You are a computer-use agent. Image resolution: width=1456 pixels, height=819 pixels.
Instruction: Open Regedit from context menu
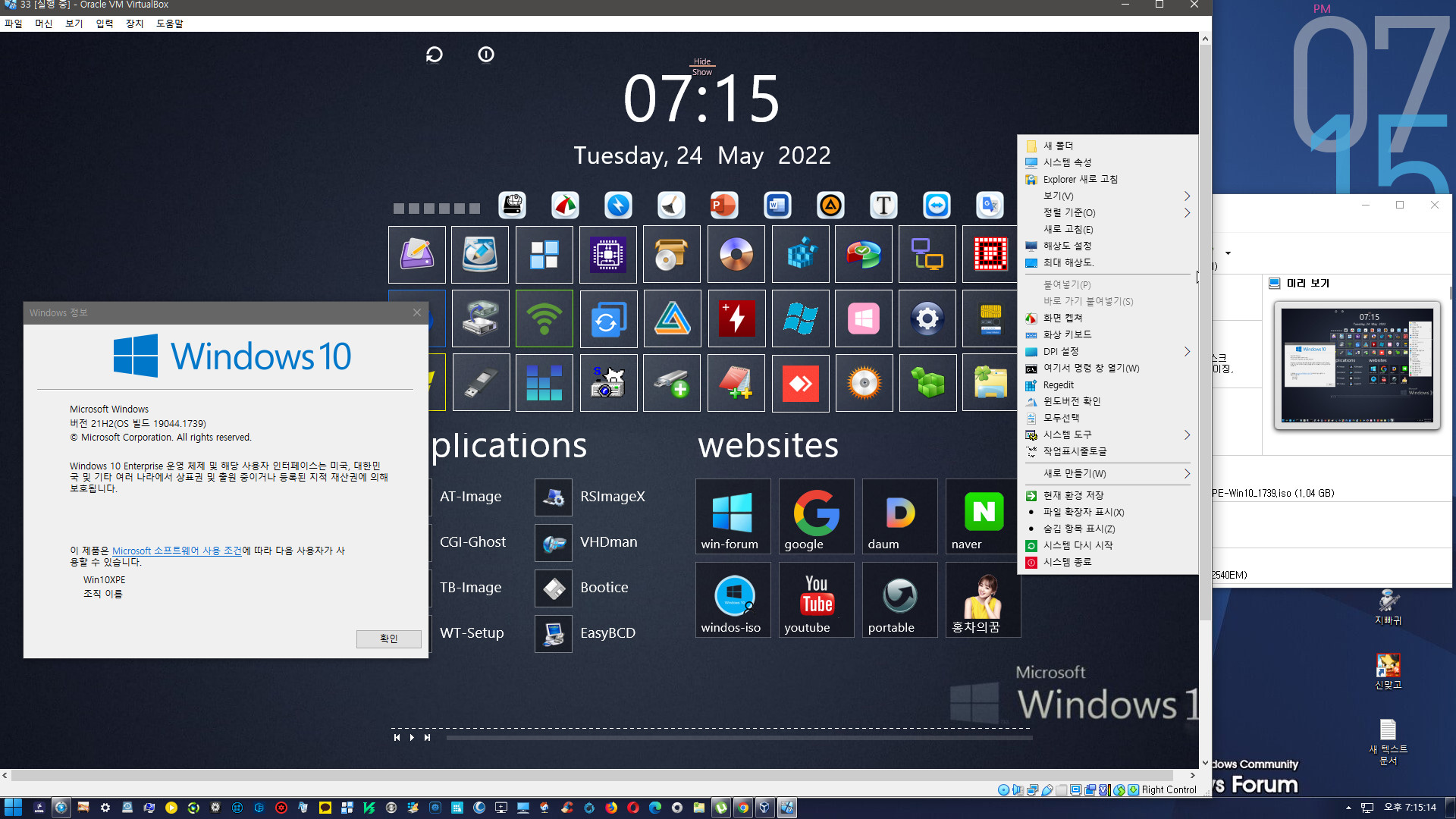point(1107,384)
